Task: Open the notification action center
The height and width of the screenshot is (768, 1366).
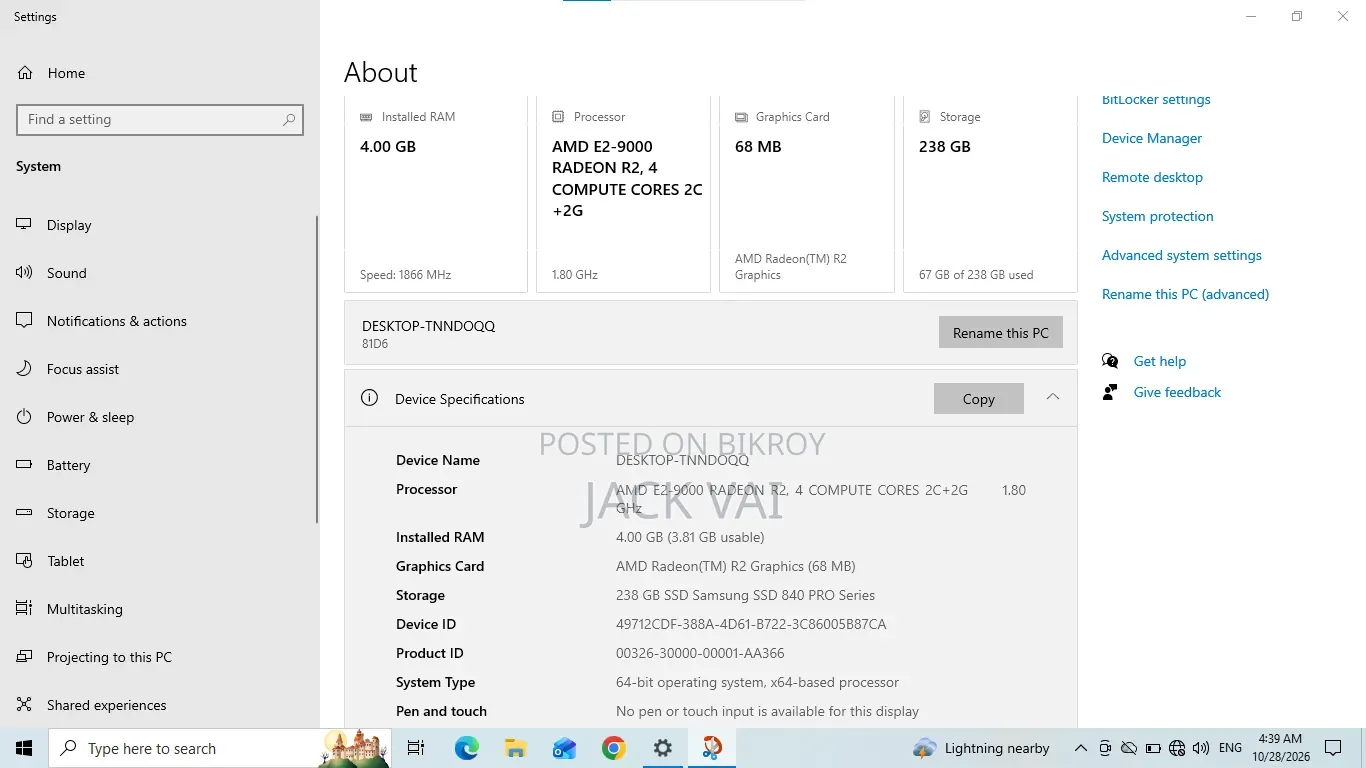Action: pyautogui.click(x=1333, y=748)
